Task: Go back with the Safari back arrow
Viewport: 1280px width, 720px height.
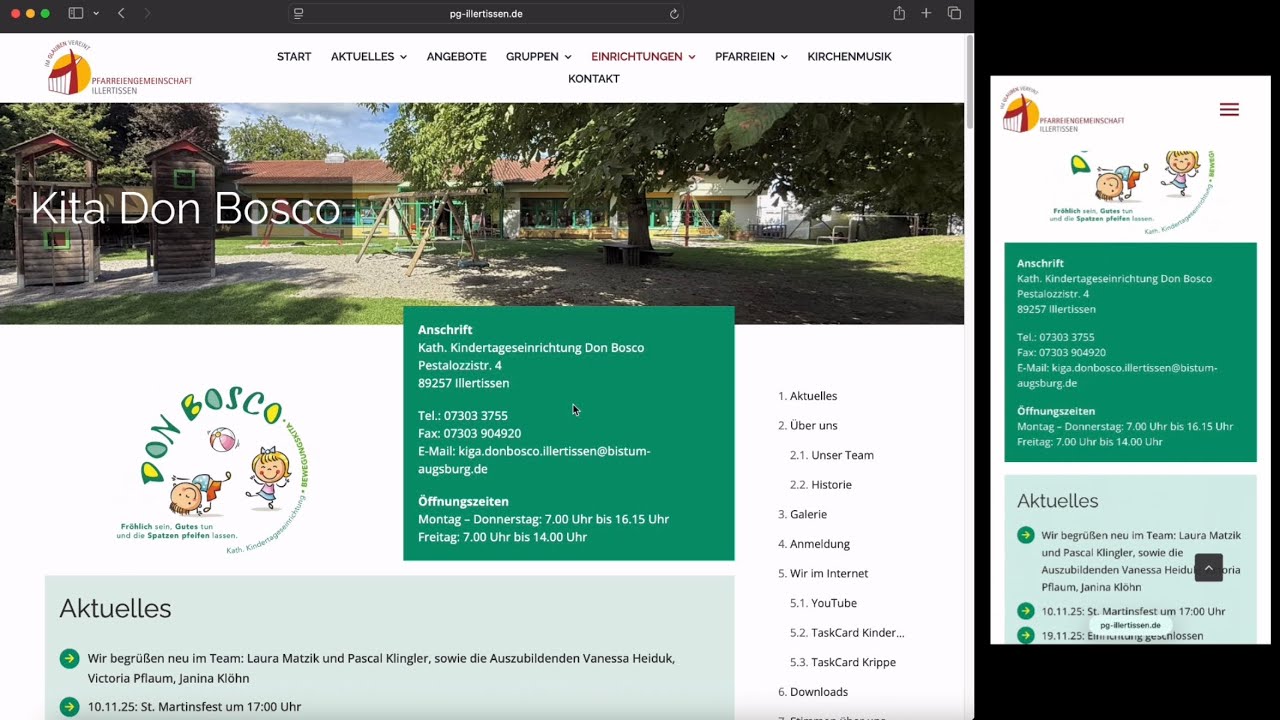Action: pyautogui.click(x=121, y=13)
